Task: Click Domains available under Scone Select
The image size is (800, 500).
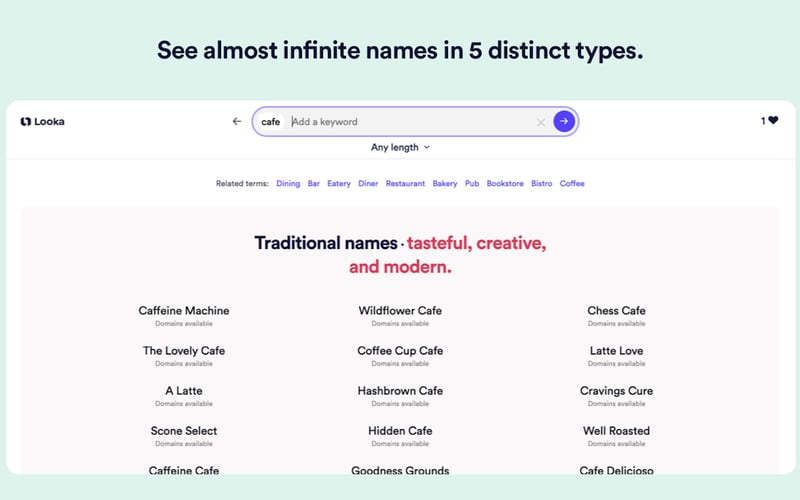Action: click(x=184, y=444)
